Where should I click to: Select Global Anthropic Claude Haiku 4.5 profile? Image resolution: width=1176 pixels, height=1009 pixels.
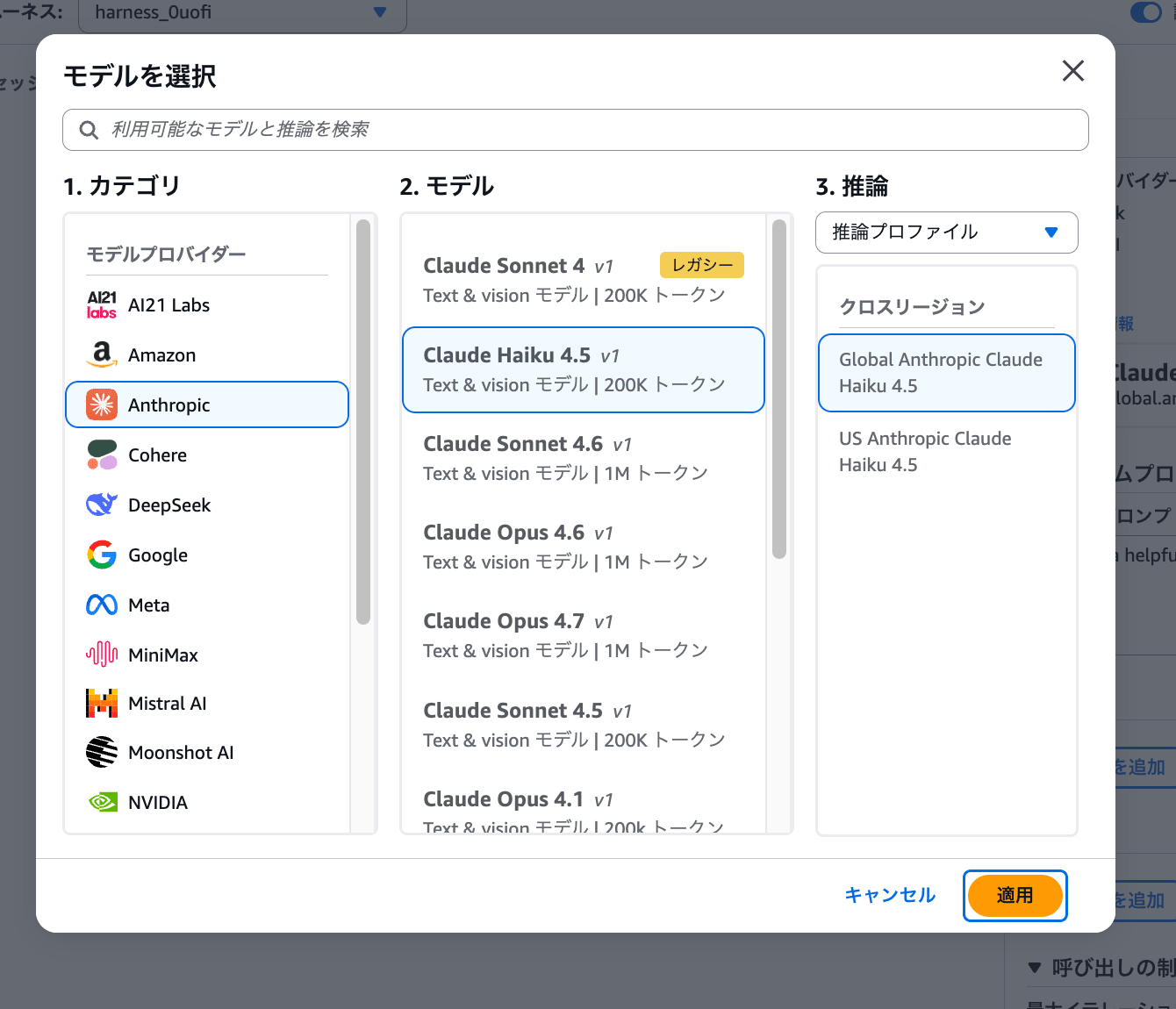click(946, 373)
